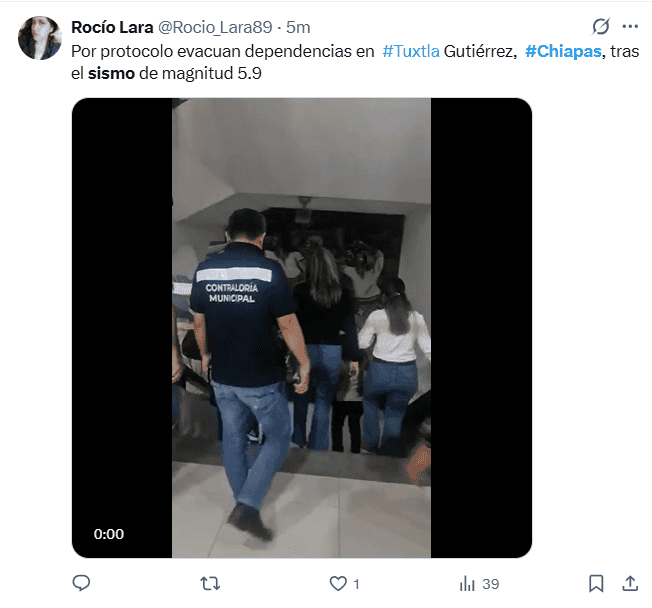Click the Rocío Lara display name
The height and width of the screenshot is (608, 652).
click(112, 27)
